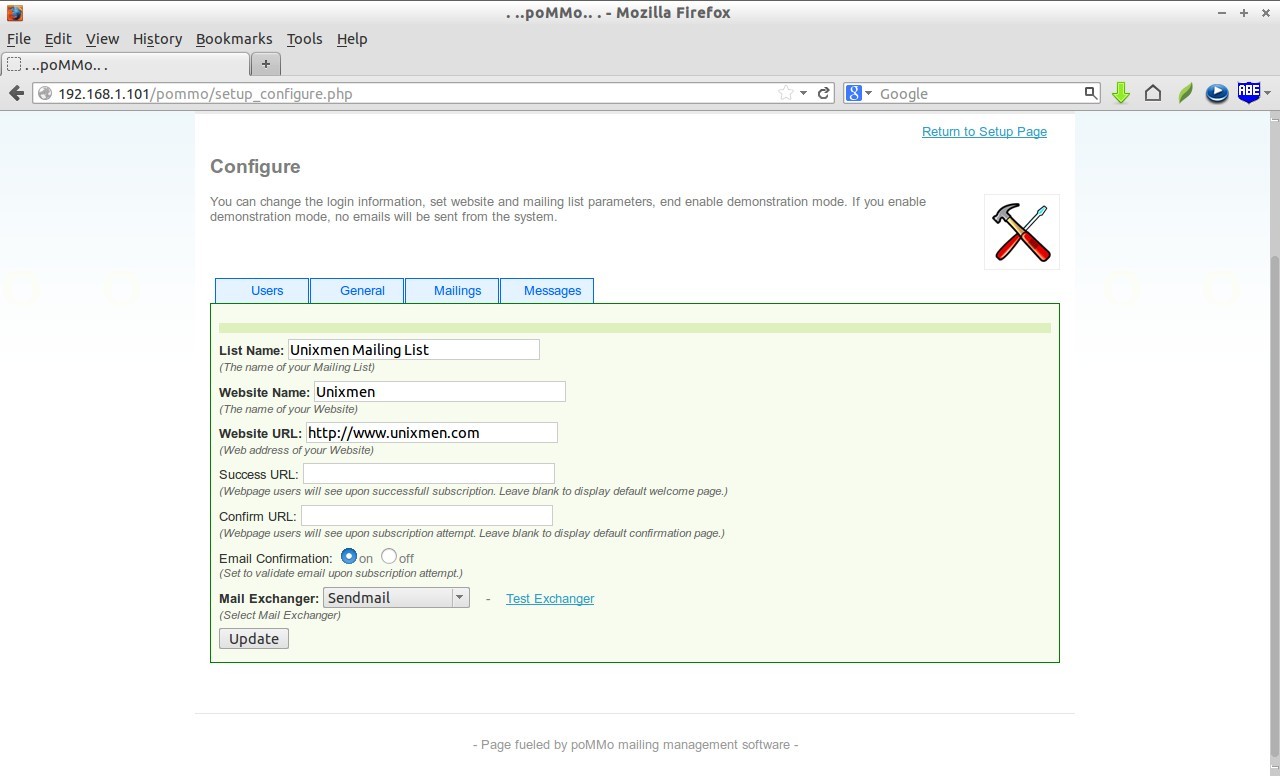Open the View menu
Image resolution: width=1280 pixels, height=776 pixels.
[x=102, y=39]
